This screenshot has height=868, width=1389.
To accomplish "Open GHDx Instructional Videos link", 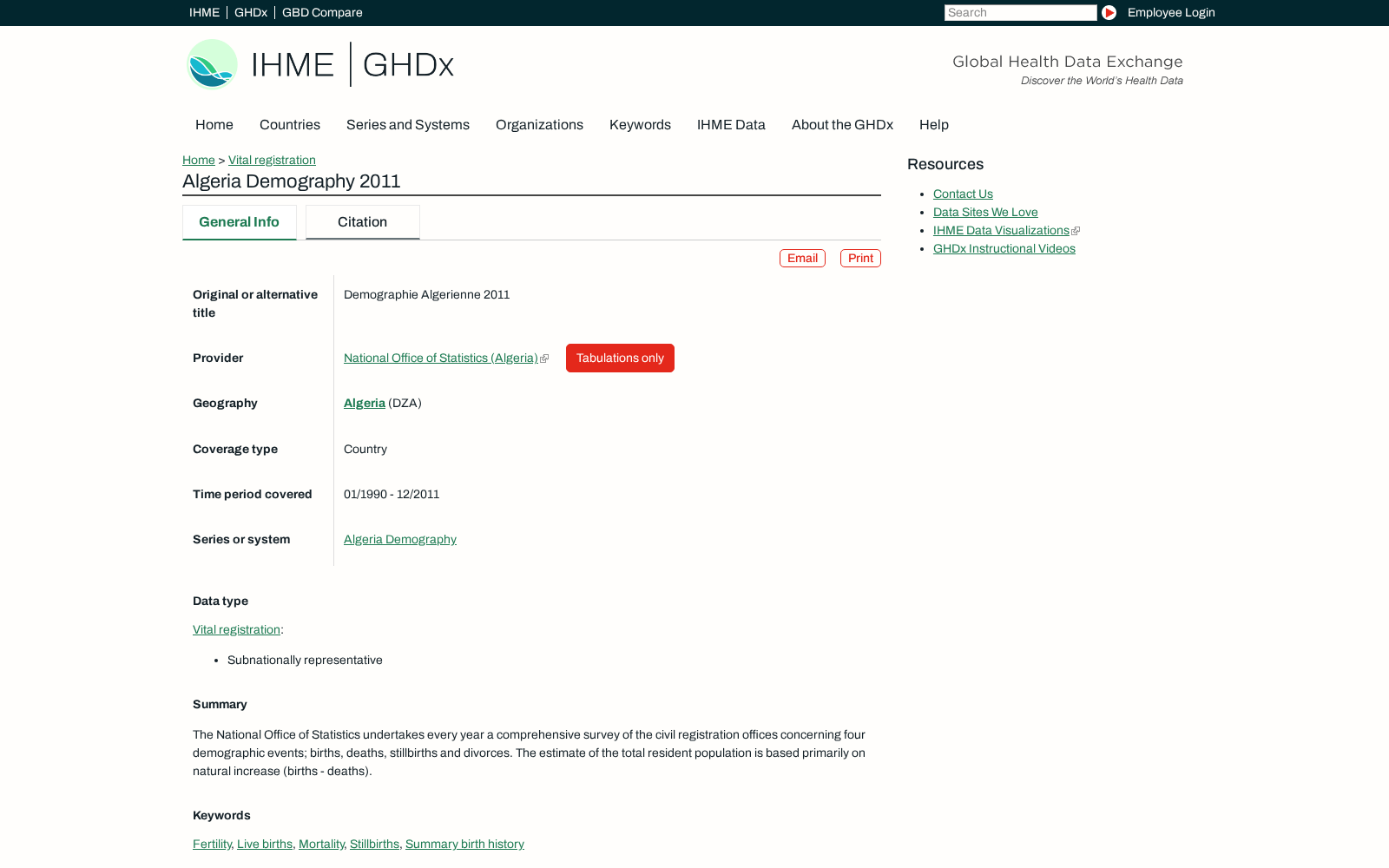I will (1004, 249).
